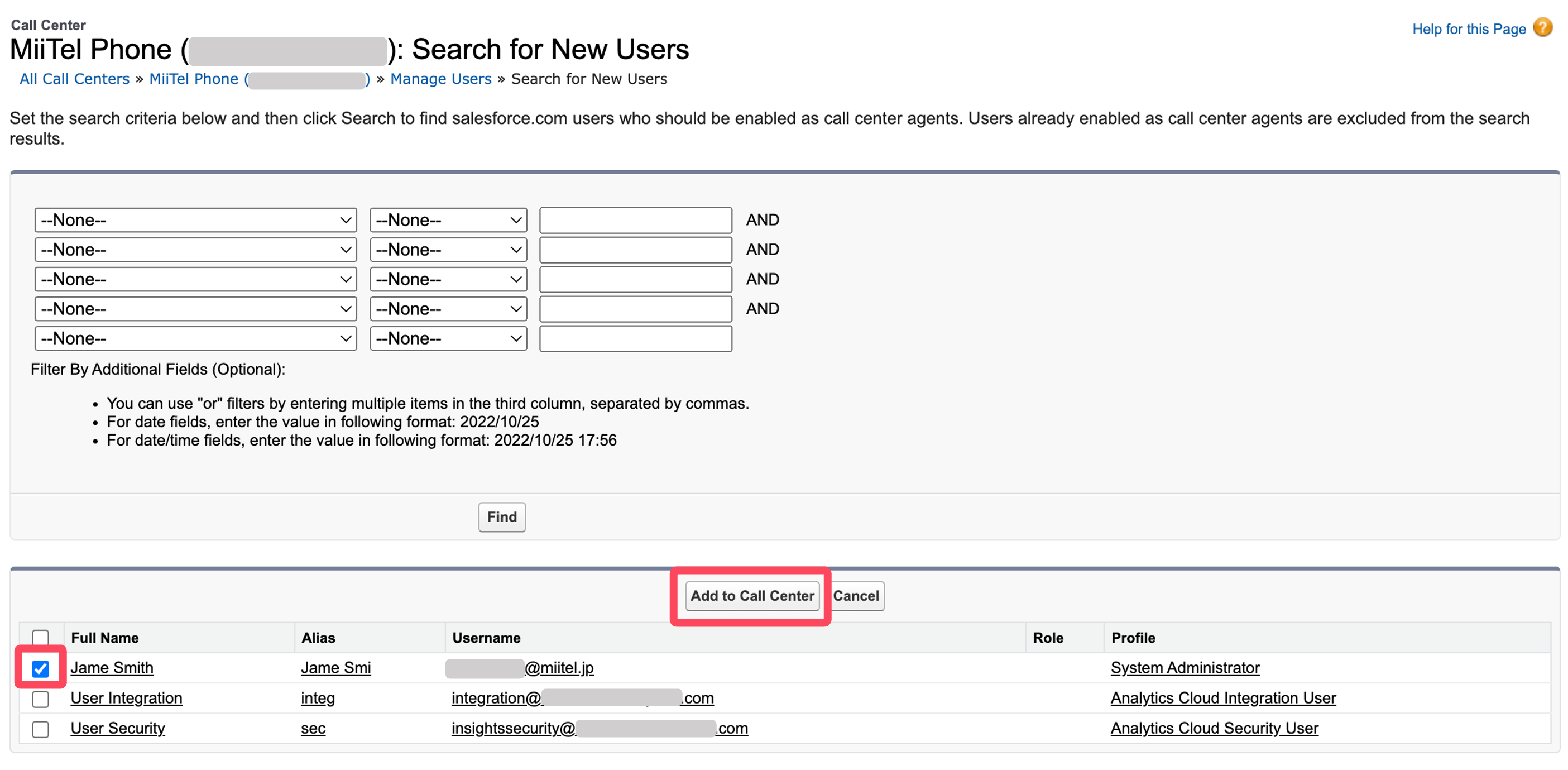
Task: Open the insightssecurity@ username link
Action: tap(600, 729)
